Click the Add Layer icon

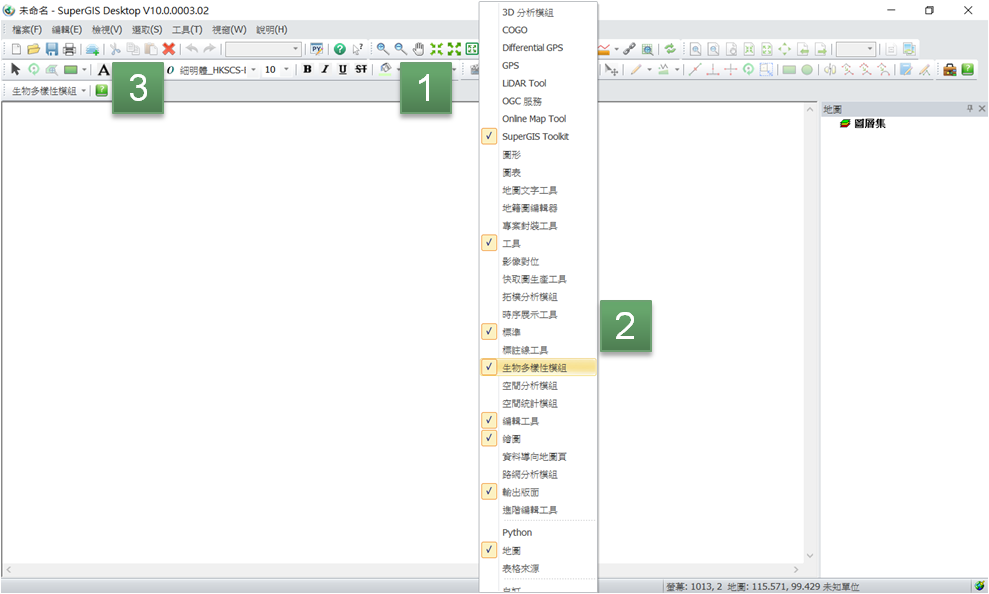pos(92,49)
